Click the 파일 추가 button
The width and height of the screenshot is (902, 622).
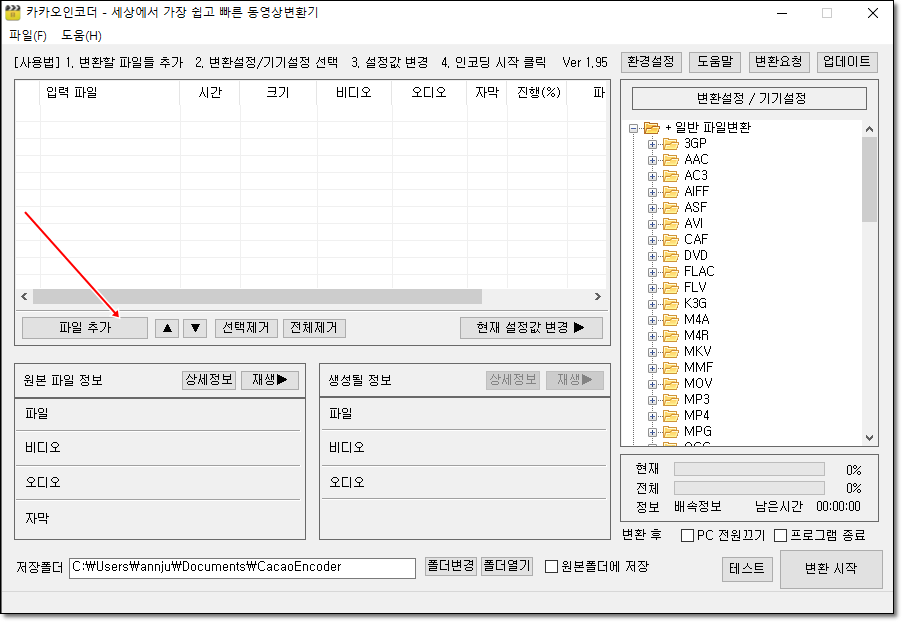tap(85, 328)
